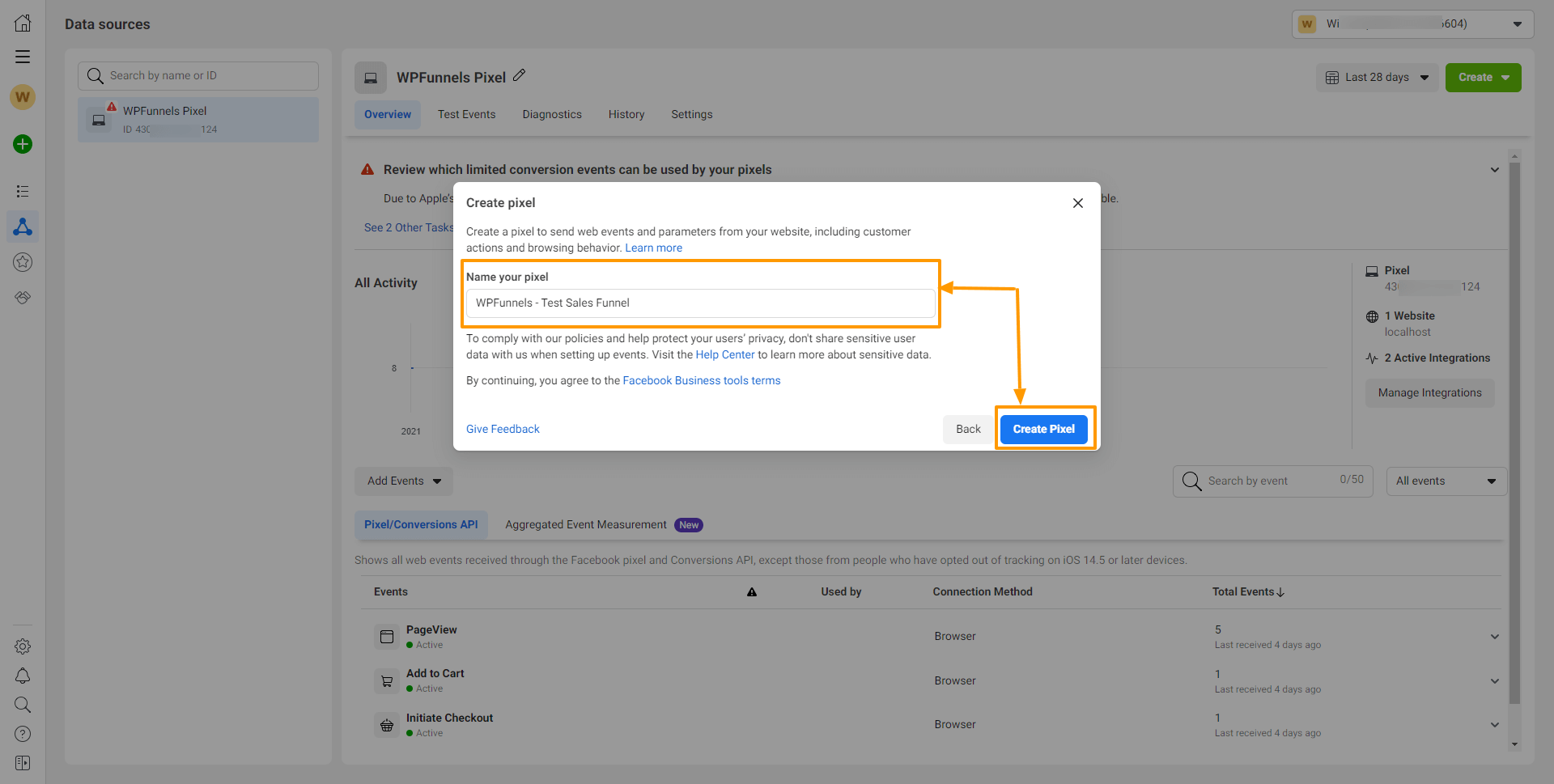Open the settings gear in sidebar
The width and height of the screenshot is (1554, 784).
[23, 646]
